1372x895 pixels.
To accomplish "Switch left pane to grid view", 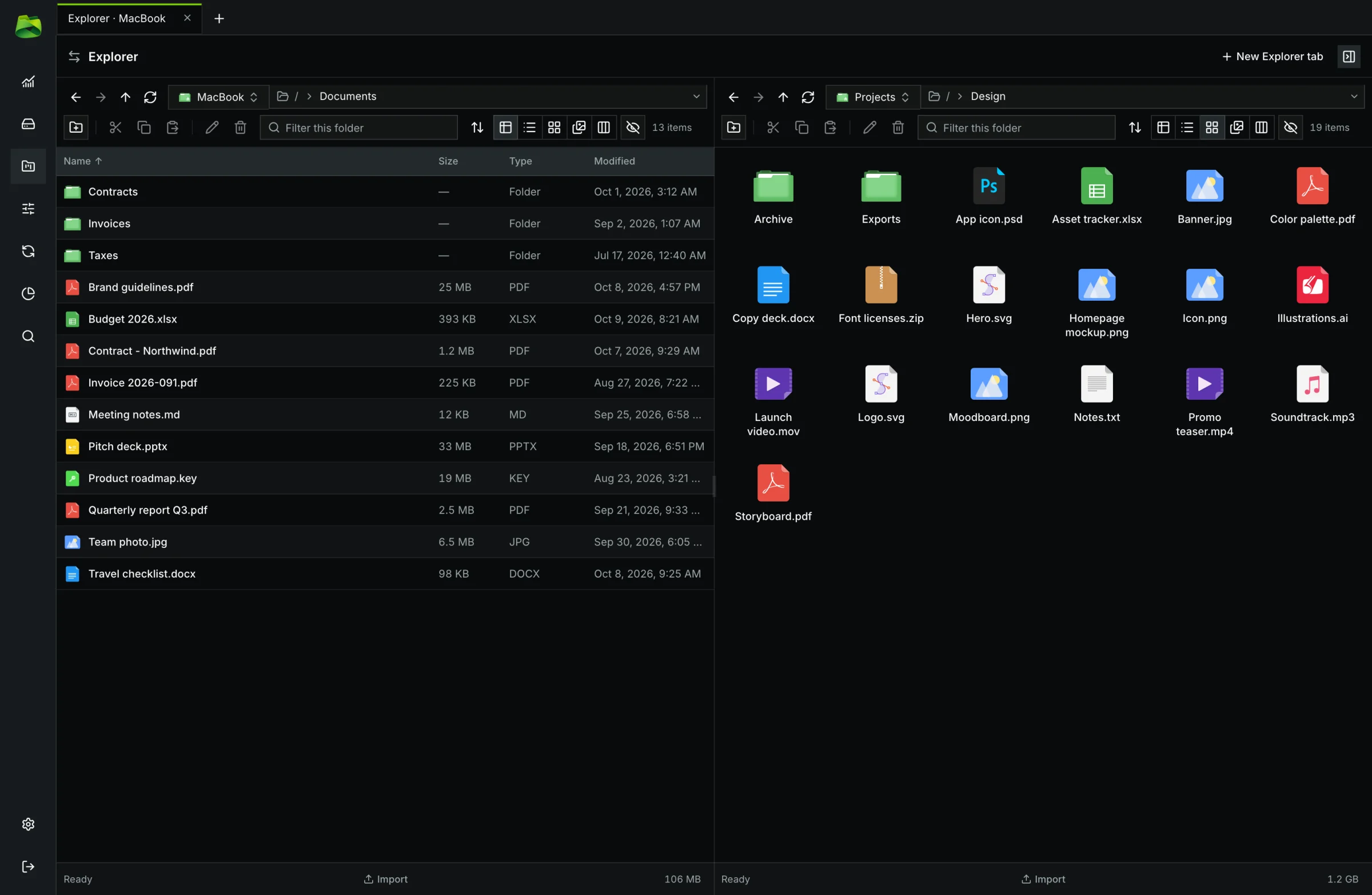I will [x=554, y=128].
